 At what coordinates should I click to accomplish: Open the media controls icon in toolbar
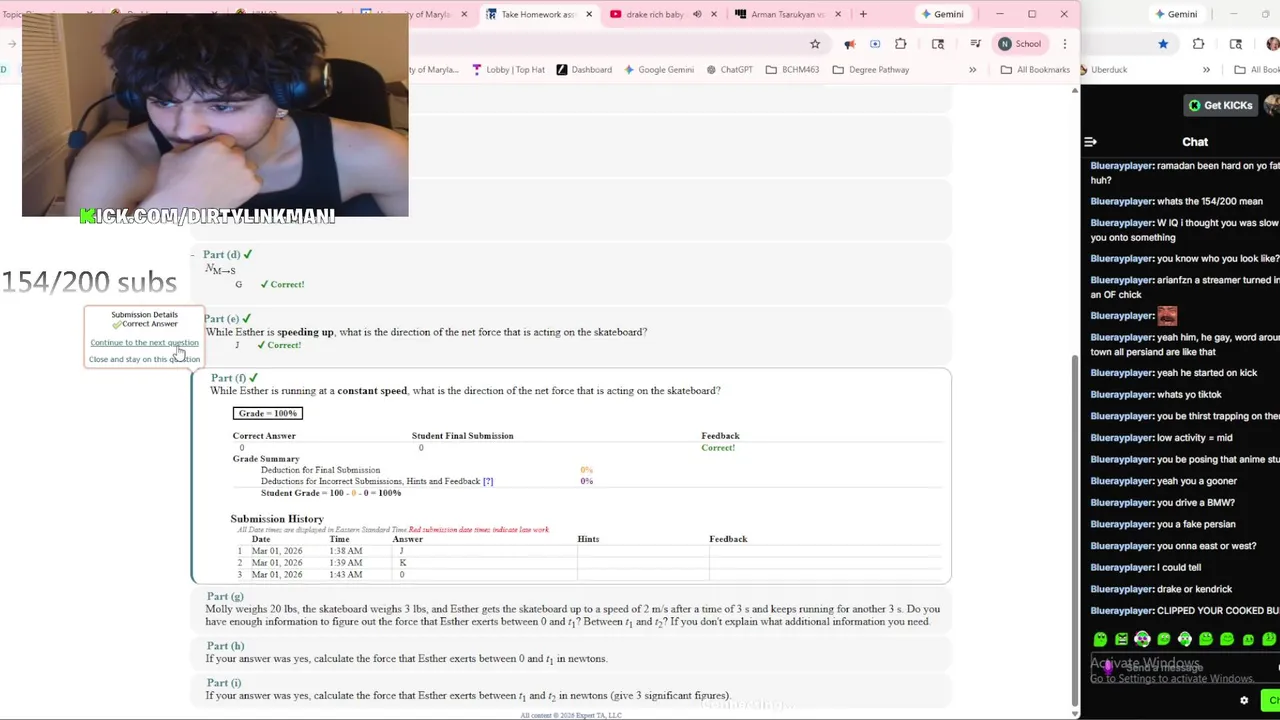[x=975, y=44]
